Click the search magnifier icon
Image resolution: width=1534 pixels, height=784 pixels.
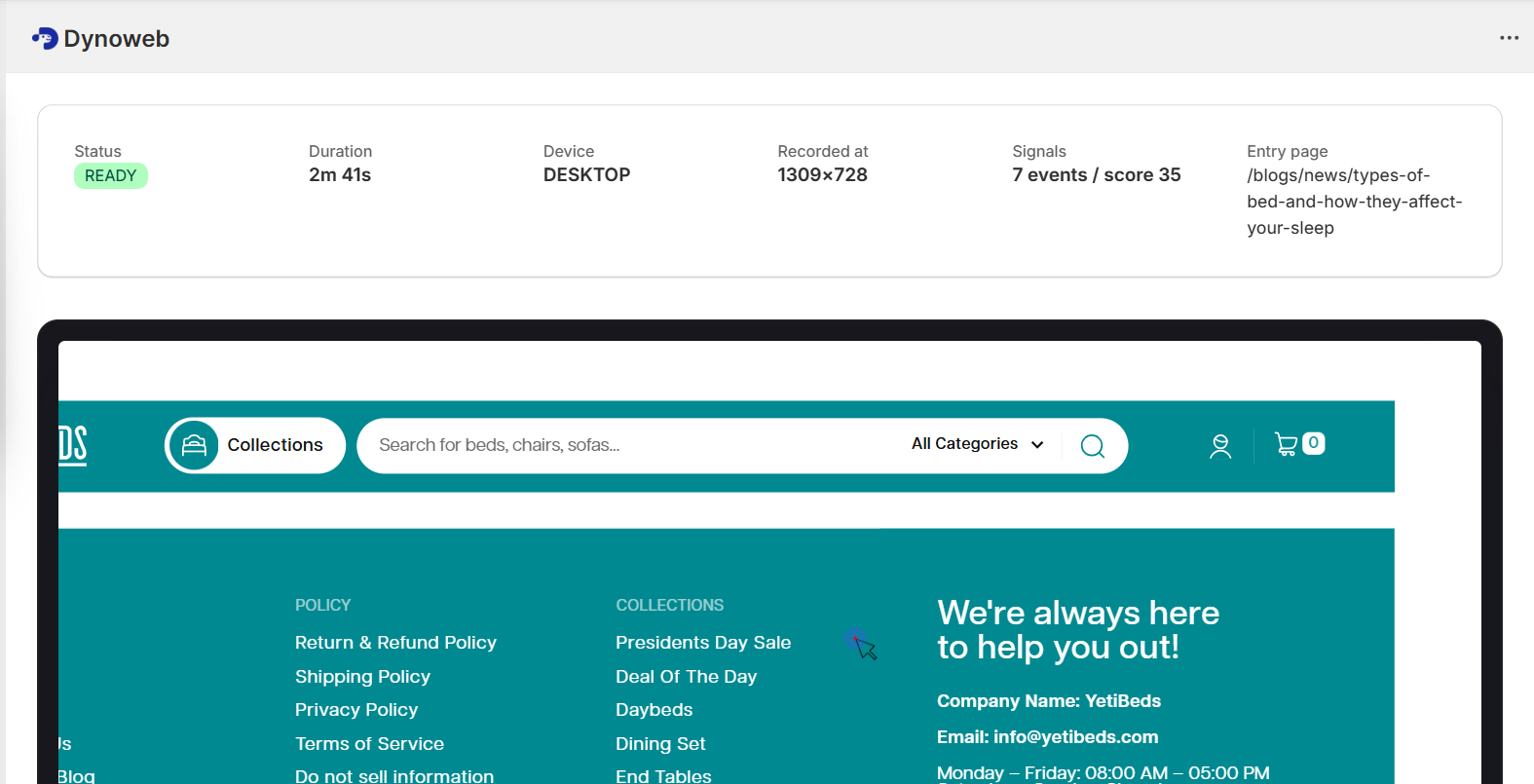(x=1092, y=446)
